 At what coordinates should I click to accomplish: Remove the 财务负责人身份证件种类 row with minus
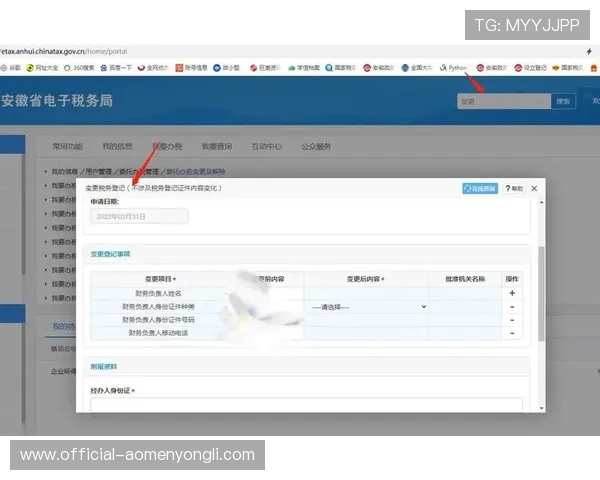pyautogui.click(x=512, y=307)
